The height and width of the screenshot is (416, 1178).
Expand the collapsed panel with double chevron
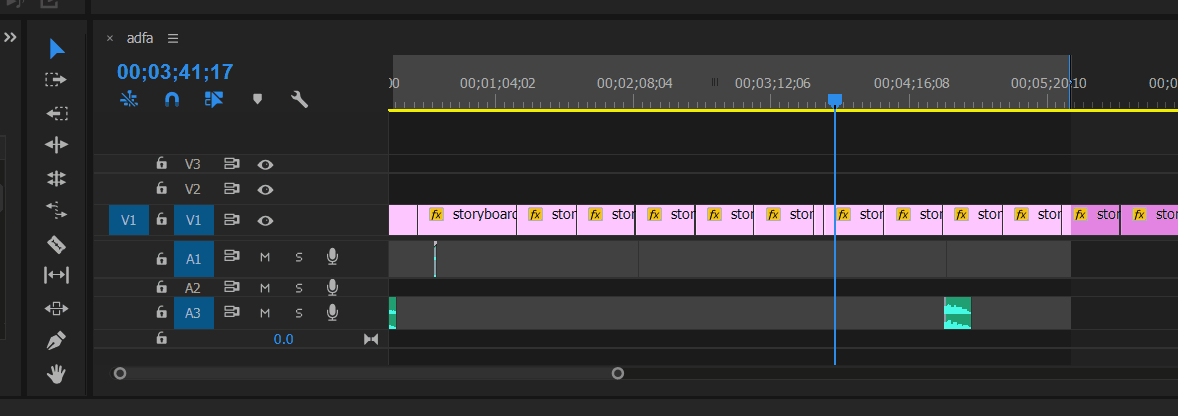[x=10, y=37]
